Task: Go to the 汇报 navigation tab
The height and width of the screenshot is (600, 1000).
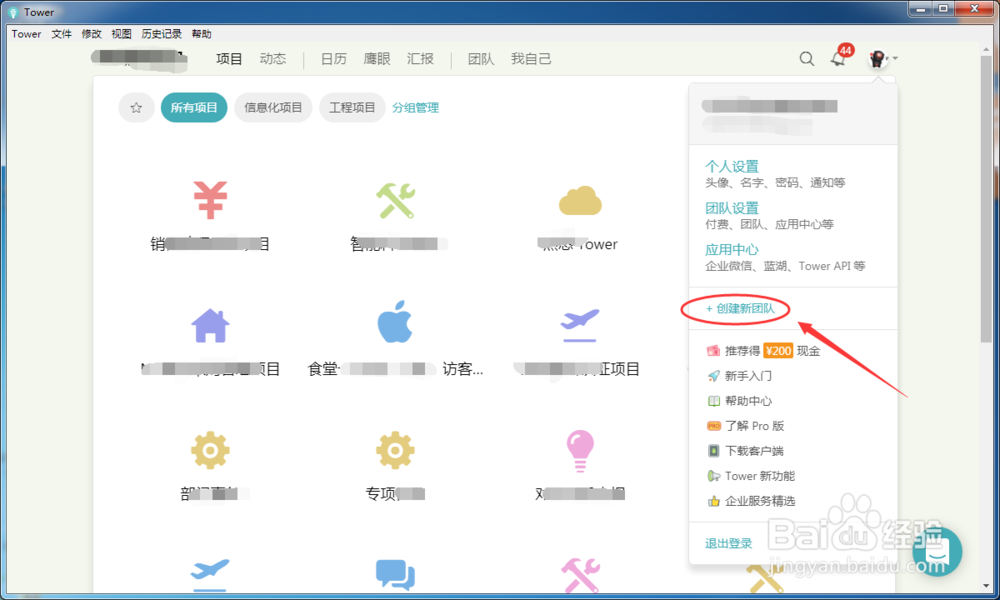Action: click(420, 59)
